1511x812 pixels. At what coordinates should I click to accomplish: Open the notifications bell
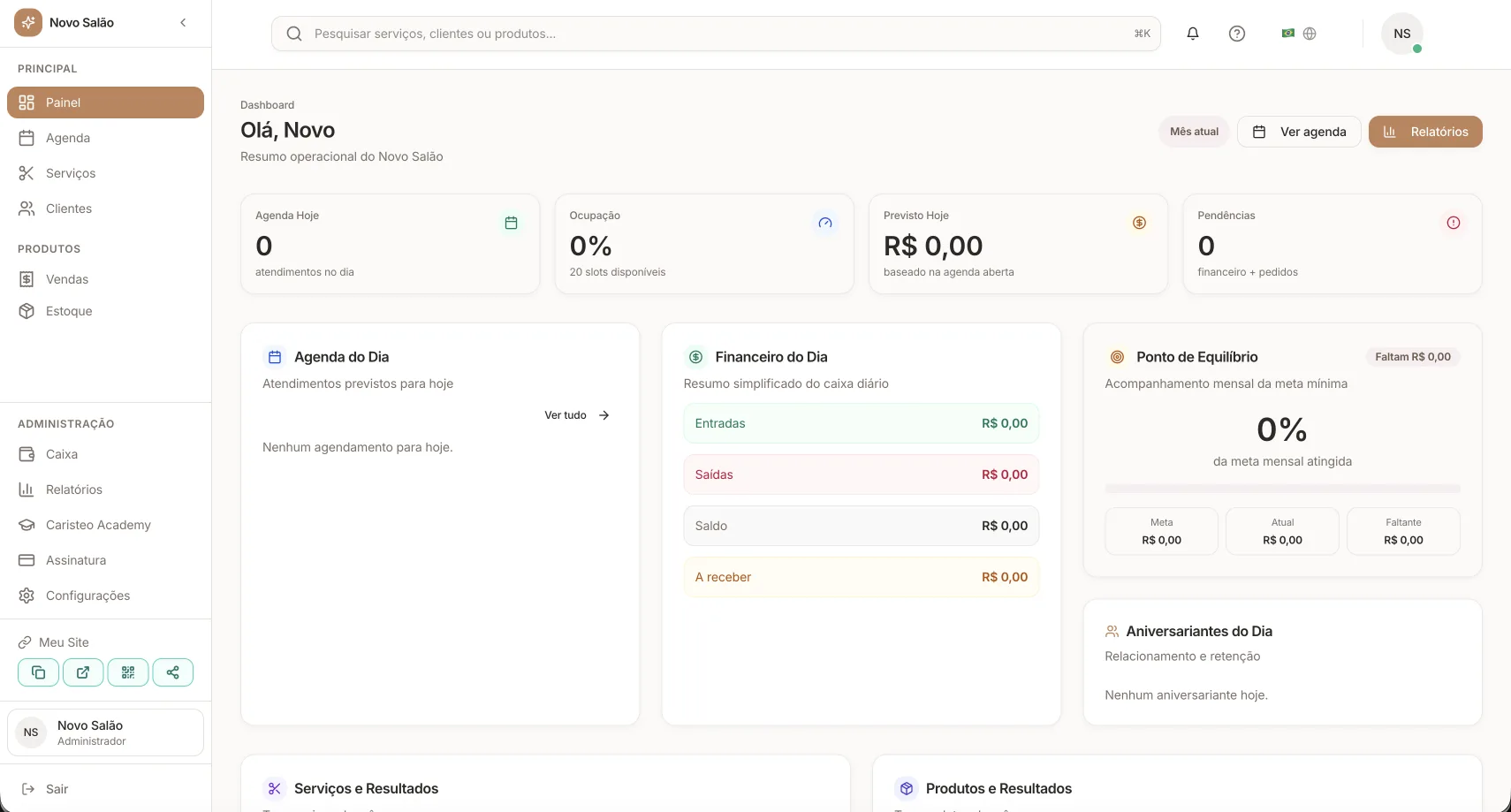tap(1193, 34)
